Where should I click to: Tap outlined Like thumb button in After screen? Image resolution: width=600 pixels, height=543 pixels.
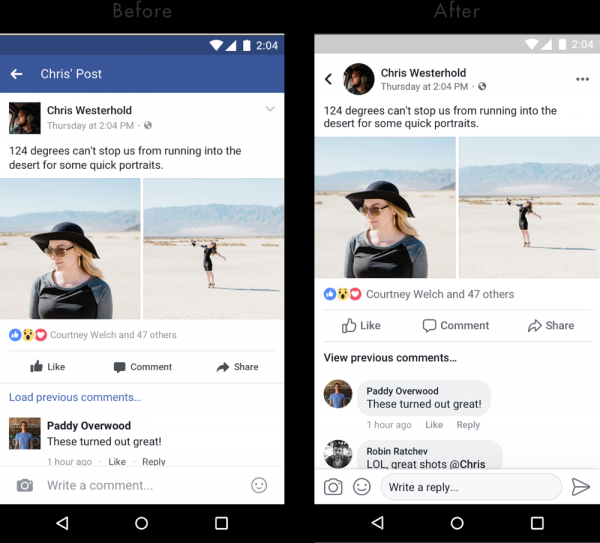coord(361,325)
